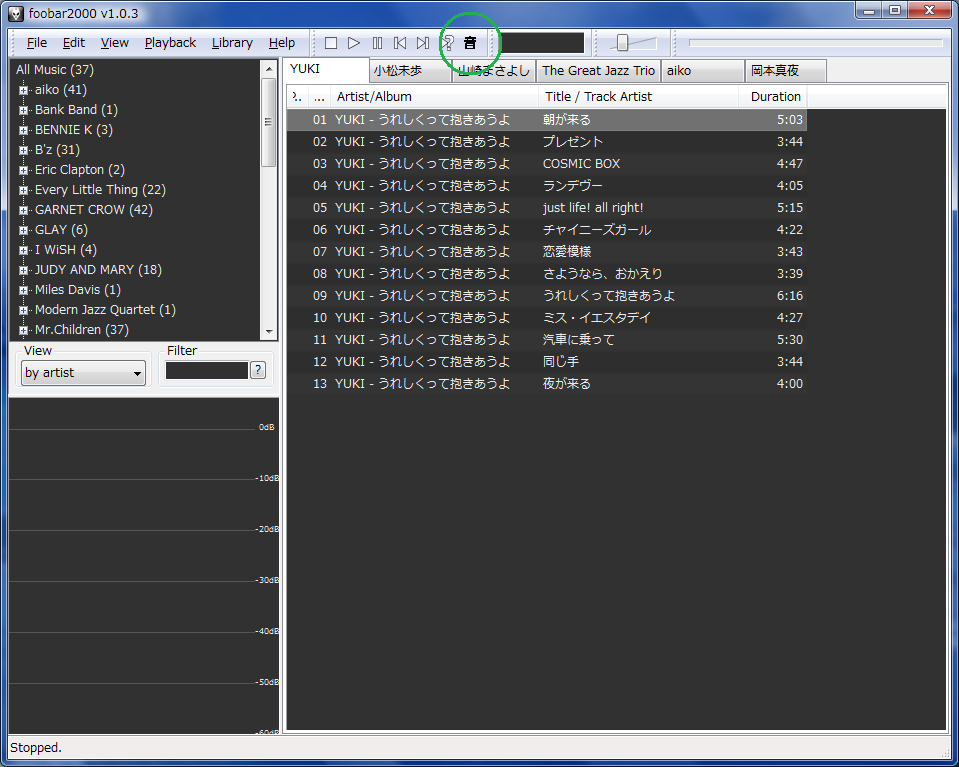959x767 pixels.
Task: Click the Duration column header
Action: pyautogui.click(x=773, y=97)
